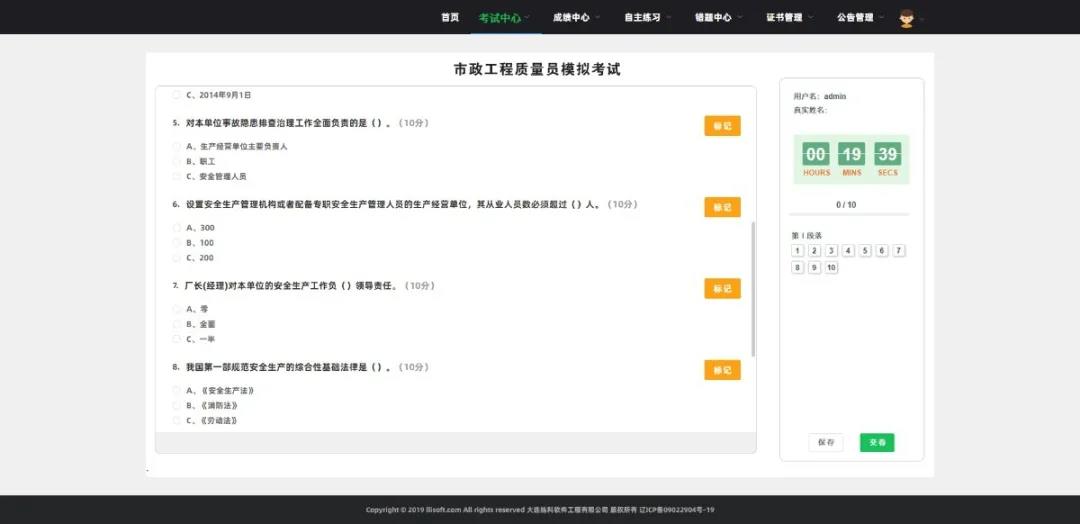This screenshot has width=1080, height=524.
Task: Choose option B 100 for question 6
Action: [x=177, y=243]
